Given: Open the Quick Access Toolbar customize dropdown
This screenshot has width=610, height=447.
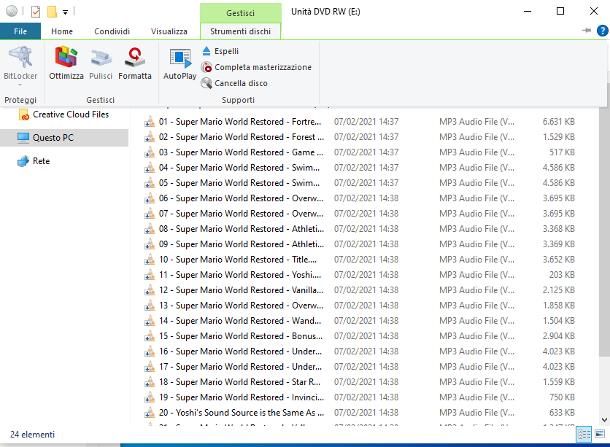Looking at the screenshot, I should click(x=66, y=12).
